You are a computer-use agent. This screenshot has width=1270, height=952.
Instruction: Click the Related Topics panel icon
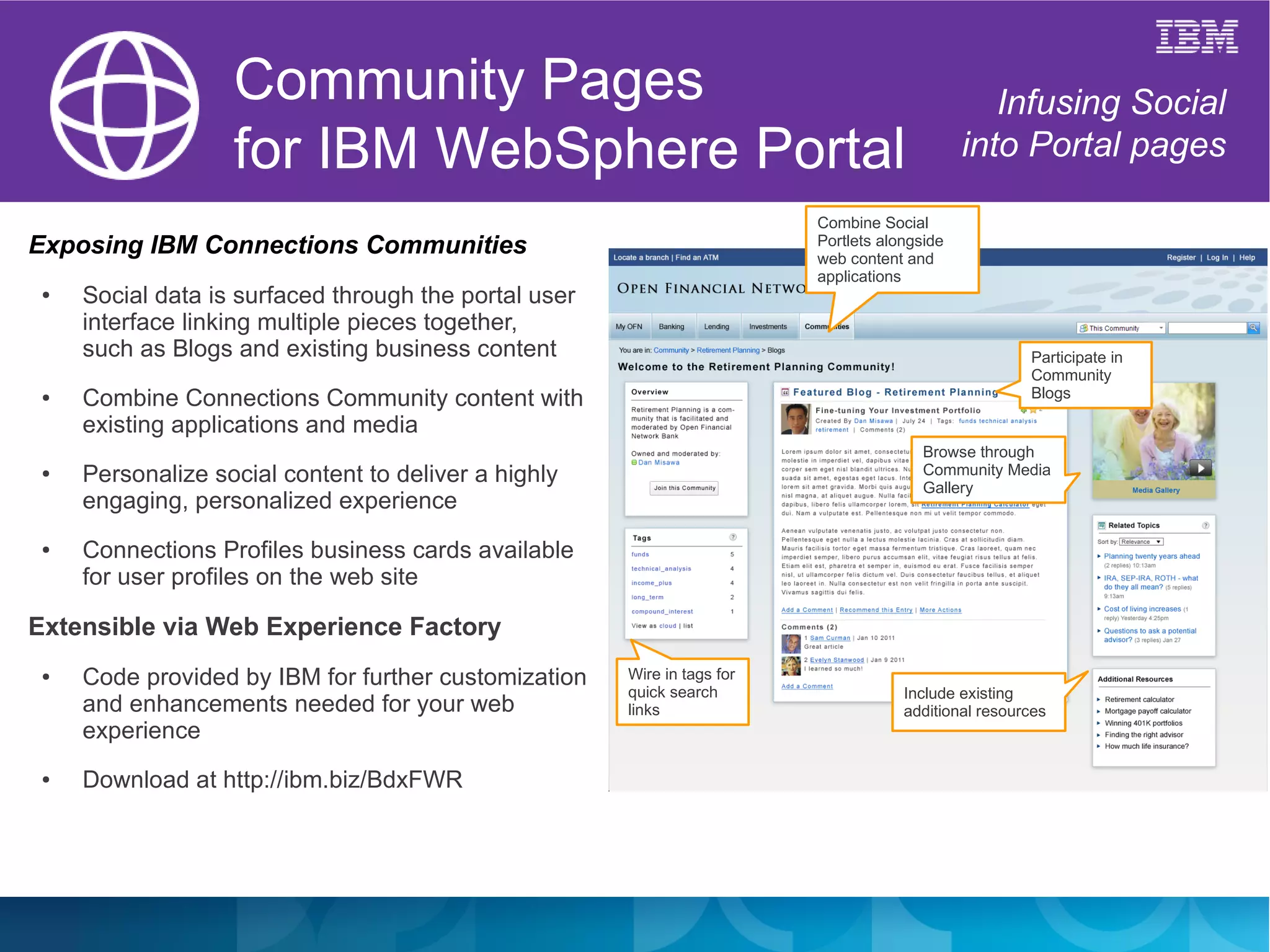point(1102,525)
